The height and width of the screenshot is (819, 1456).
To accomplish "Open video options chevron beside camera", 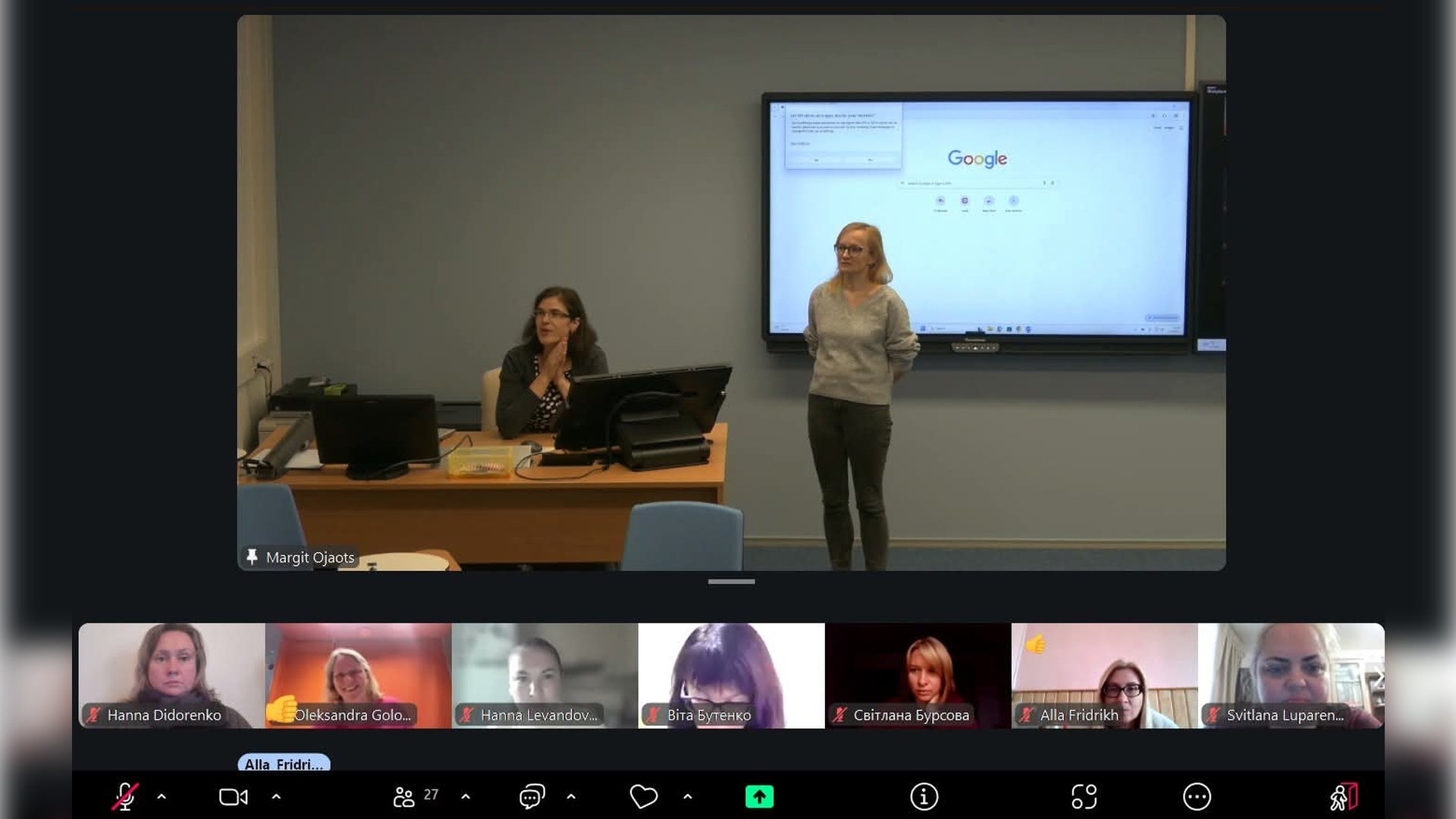I will click(x=276, y=797).
